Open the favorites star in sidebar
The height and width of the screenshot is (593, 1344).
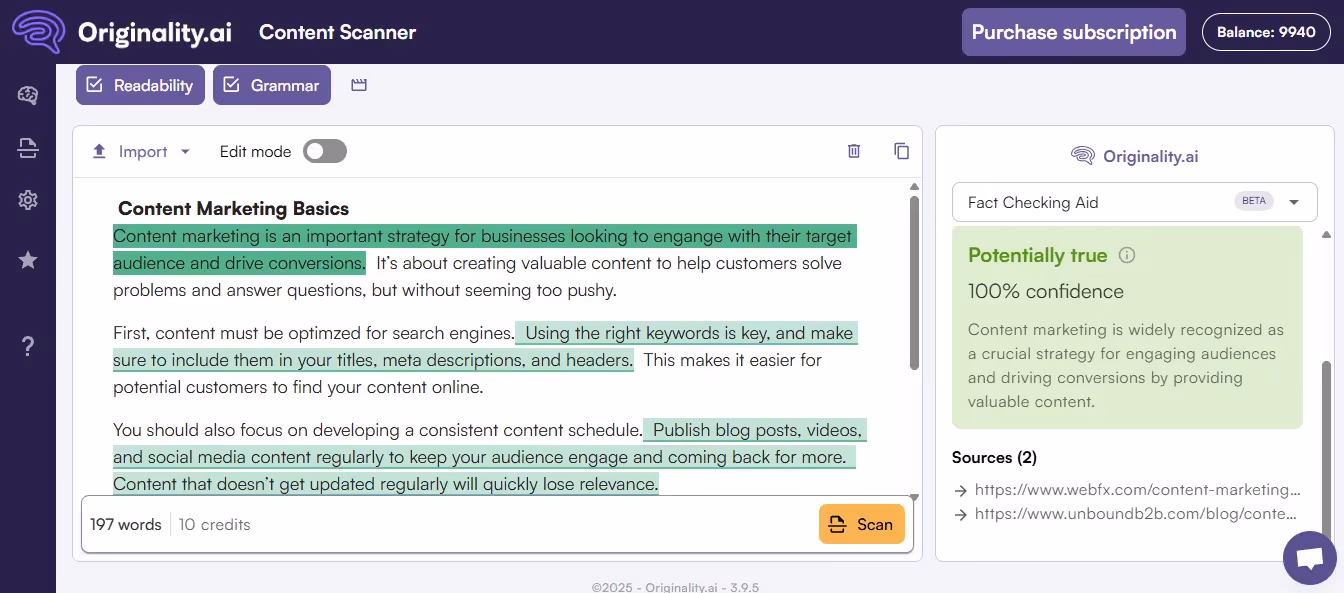click(28, 260)
